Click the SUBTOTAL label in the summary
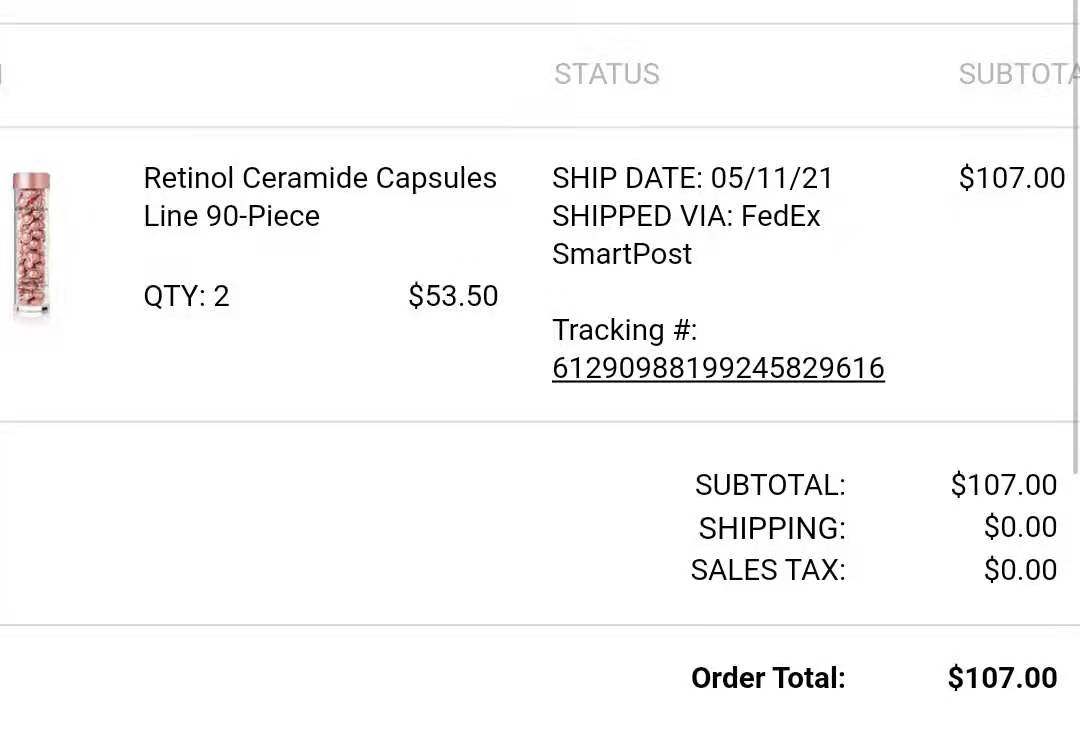Image resolution: width=1080 pixels, height=740 pixels. click(770, 485)
